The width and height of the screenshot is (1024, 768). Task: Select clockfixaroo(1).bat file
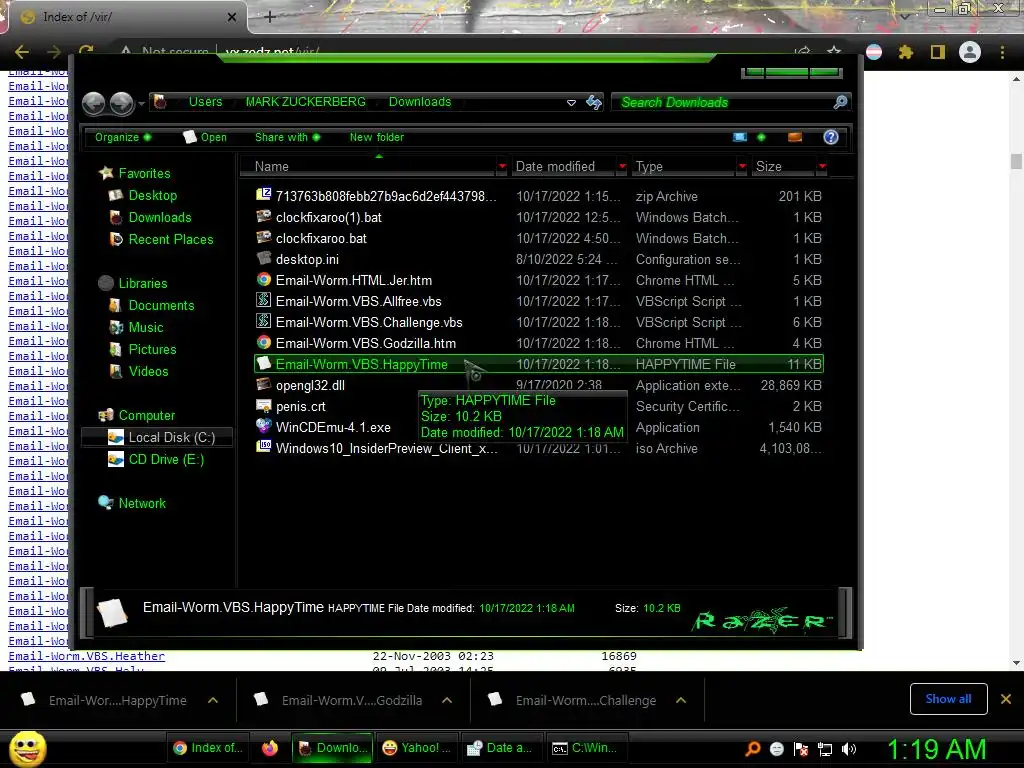coord(328,217)
